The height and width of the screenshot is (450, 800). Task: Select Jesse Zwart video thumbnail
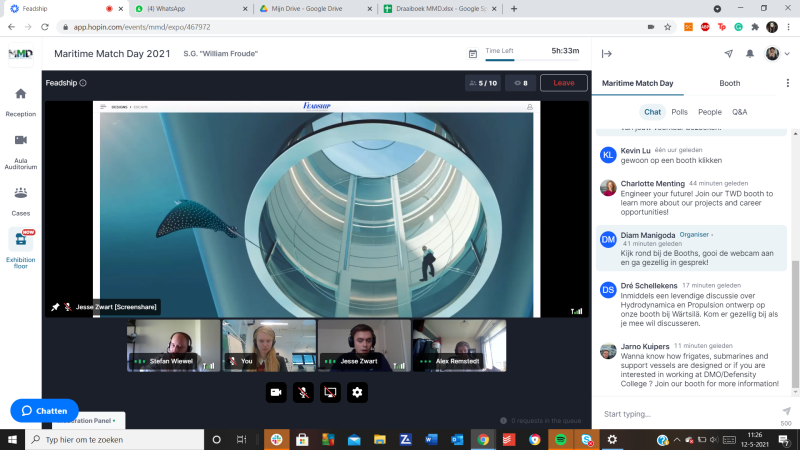point(364,345)
